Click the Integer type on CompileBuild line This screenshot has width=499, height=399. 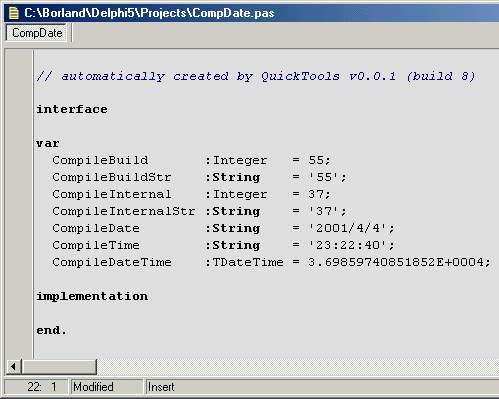[240, 160]
